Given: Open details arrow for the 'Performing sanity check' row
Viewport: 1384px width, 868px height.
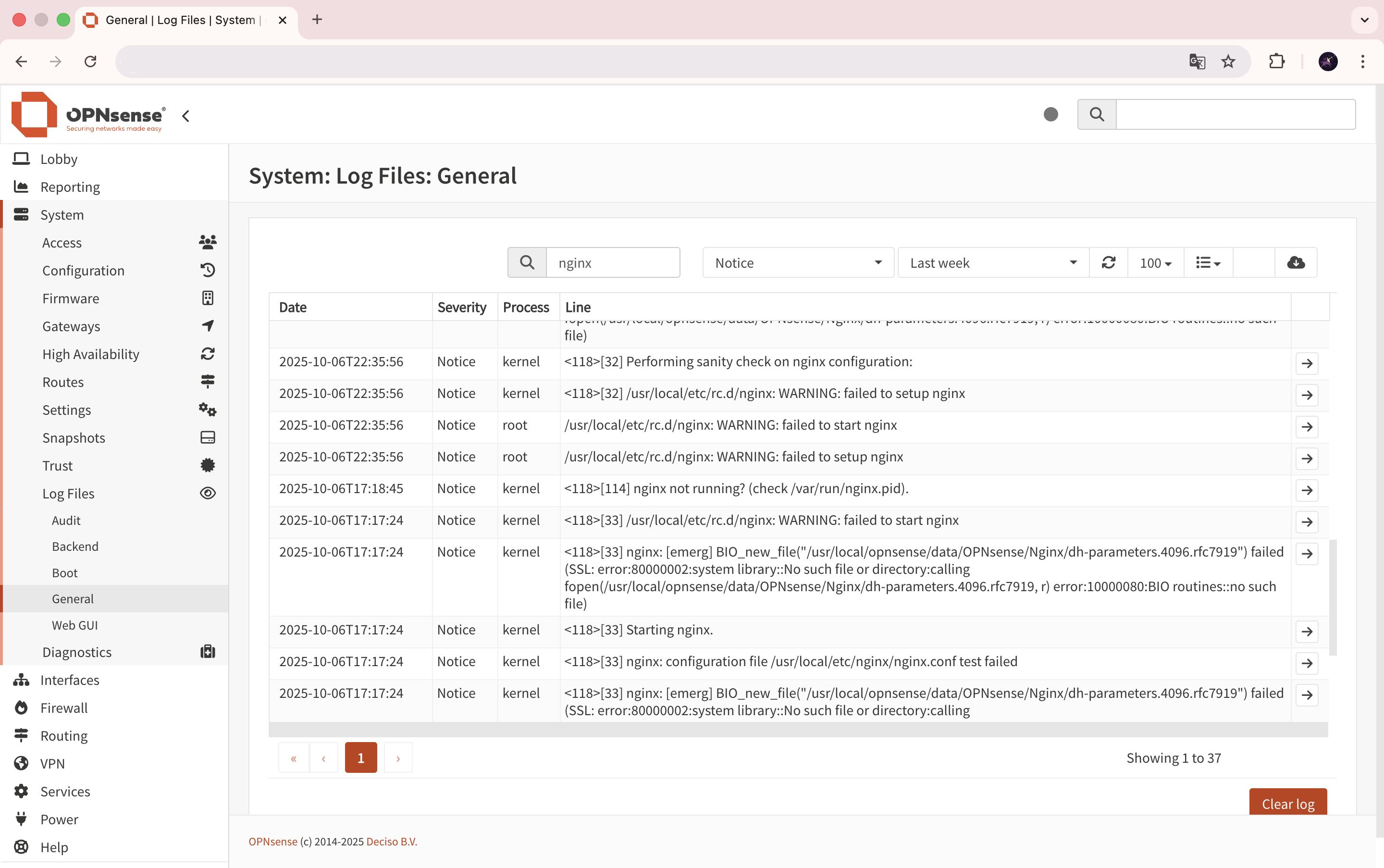Looking at the screenshot, I should click(x=1307, y=363).
